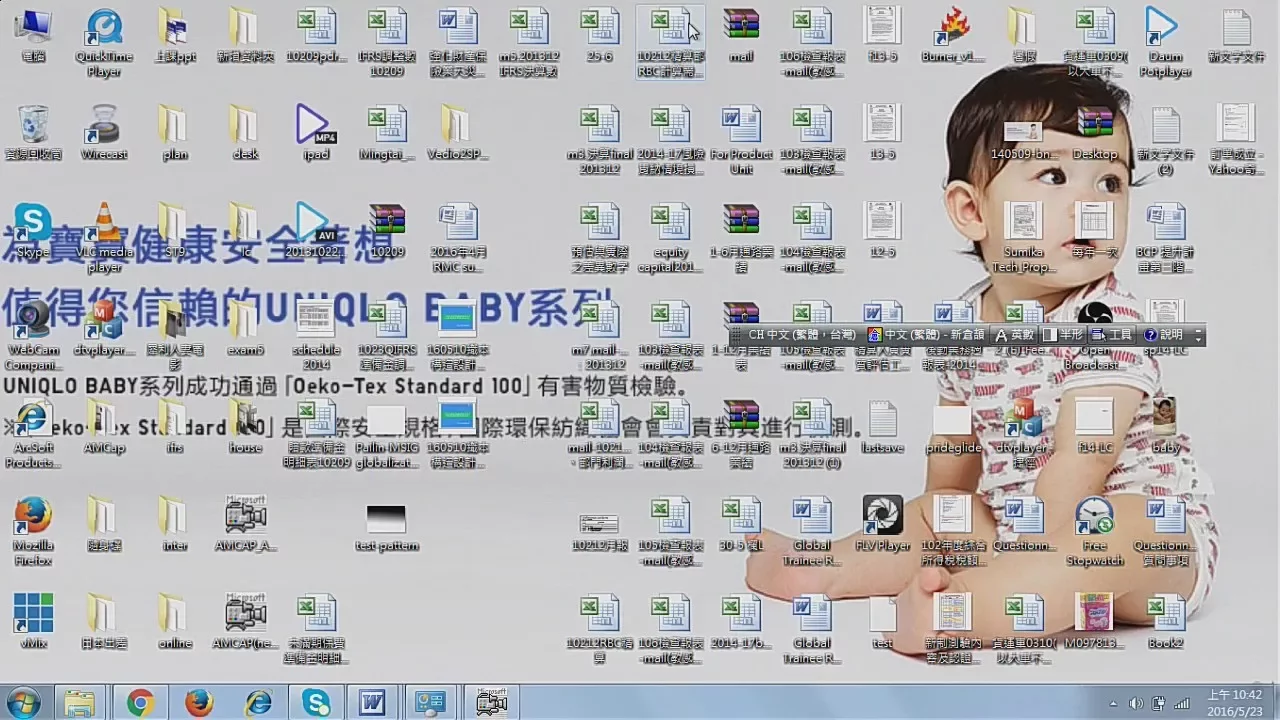Toggle 半形 half-width mode on IME bar
This screenshot has height=720, width=1280.
(1064, 335)
